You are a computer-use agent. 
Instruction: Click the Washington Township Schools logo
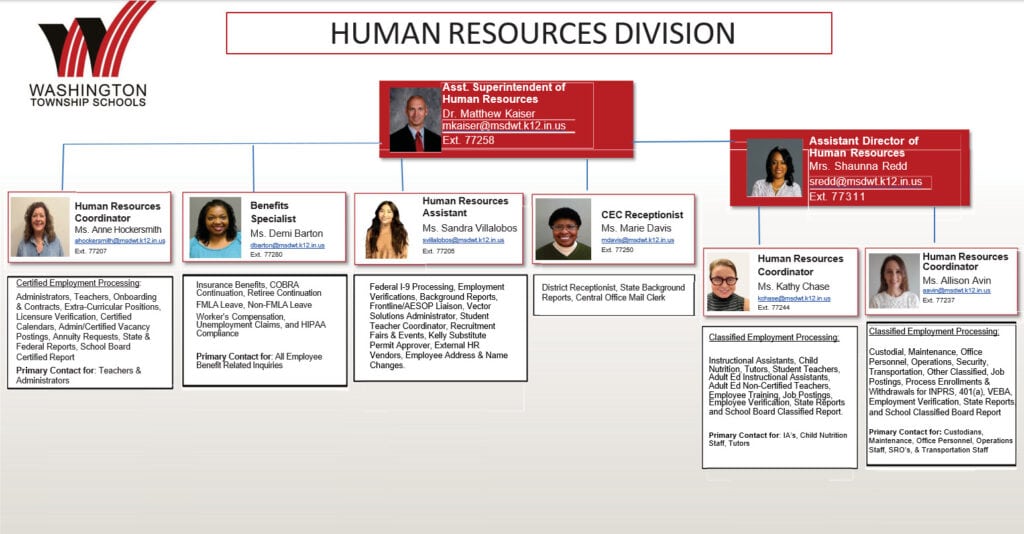pos(91,54)
